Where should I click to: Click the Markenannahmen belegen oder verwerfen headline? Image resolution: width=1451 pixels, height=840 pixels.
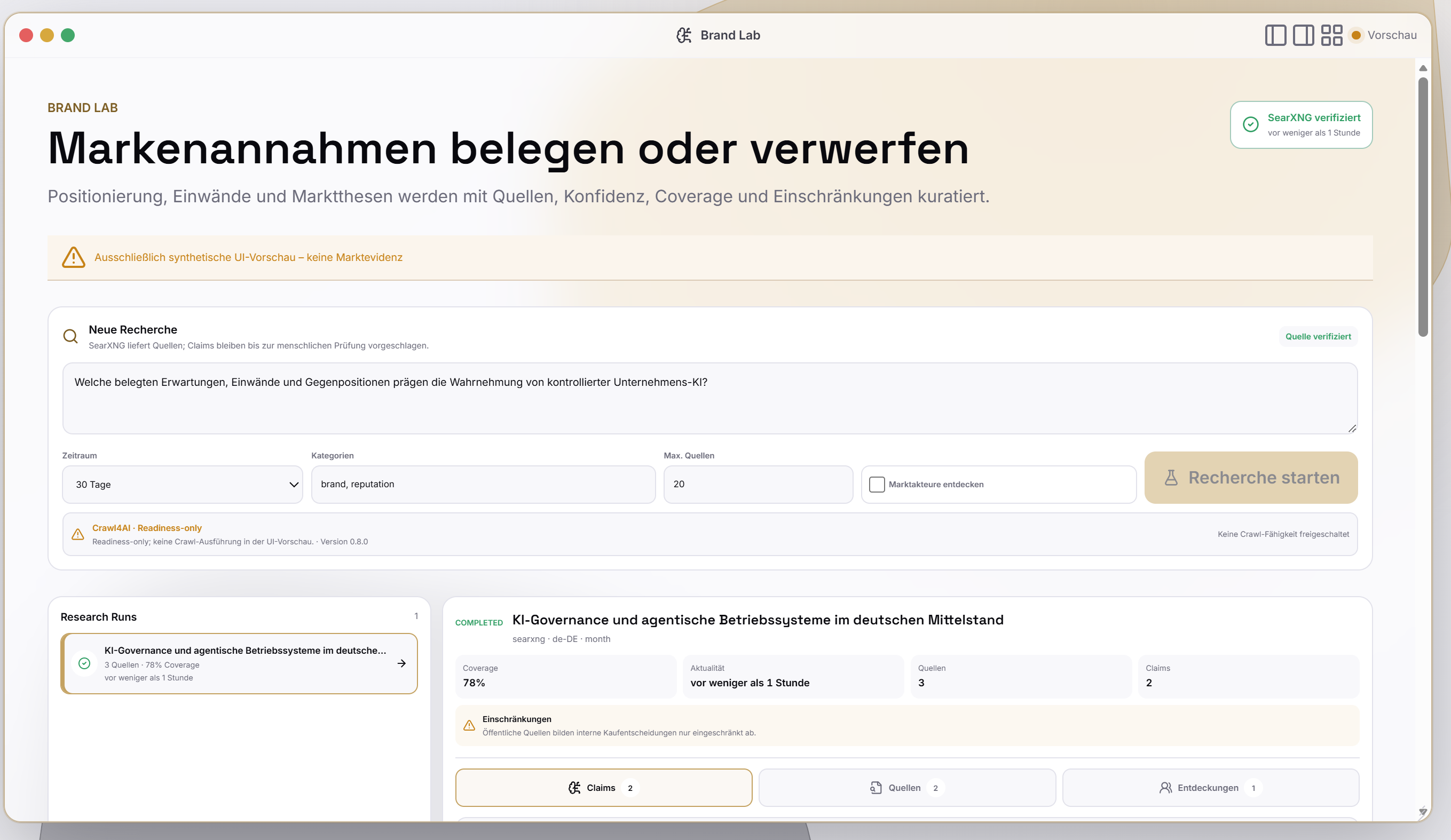(x=508, y=148)
